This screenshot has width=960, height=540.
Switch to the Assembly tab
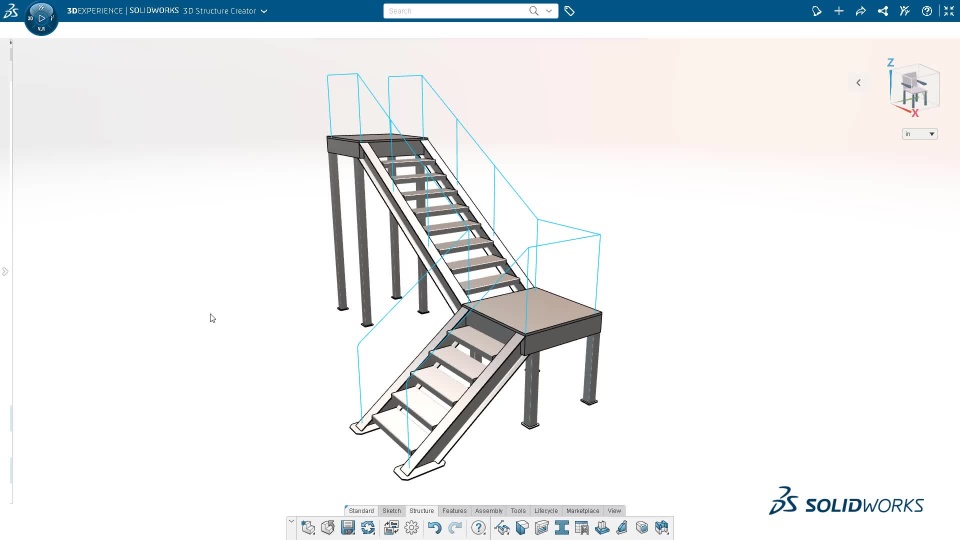(x=489, y=511)
